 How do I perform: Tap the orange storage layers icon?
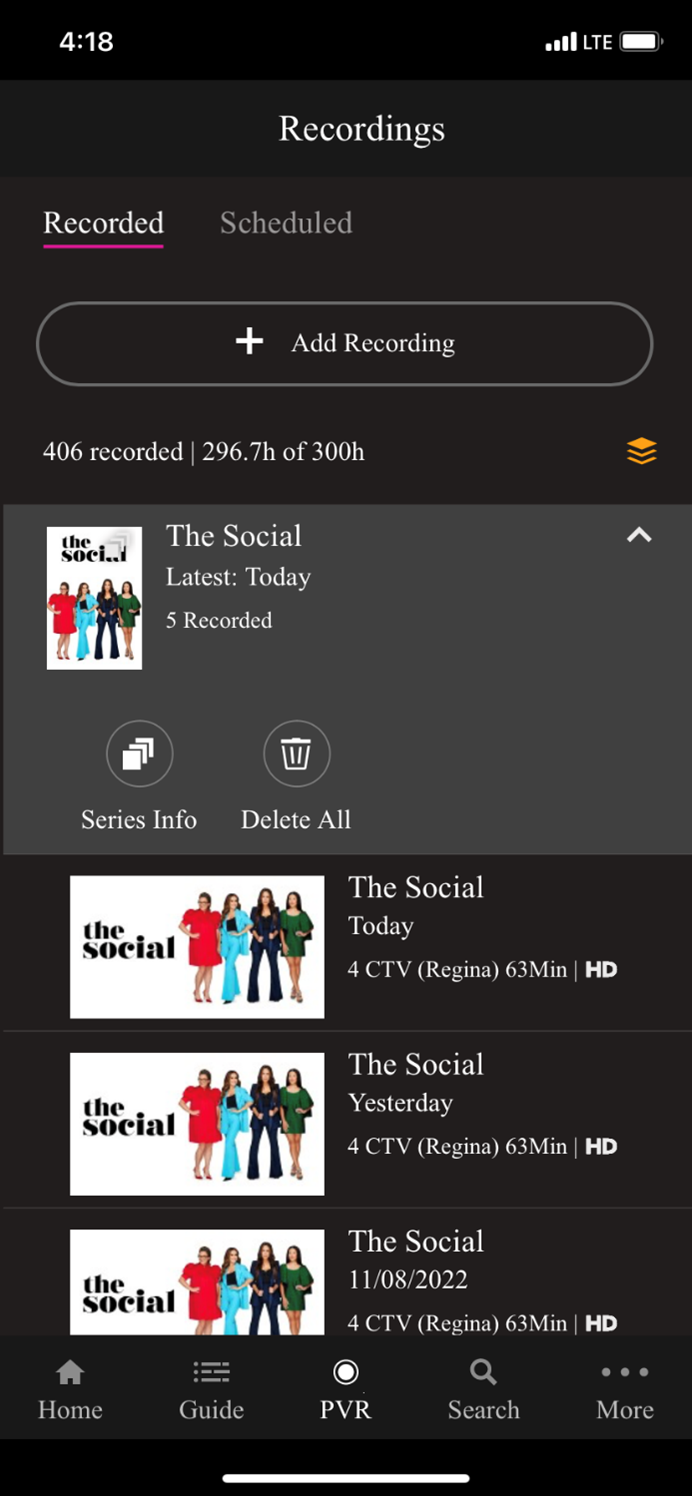pyautogui.click(x=640, y=451)
